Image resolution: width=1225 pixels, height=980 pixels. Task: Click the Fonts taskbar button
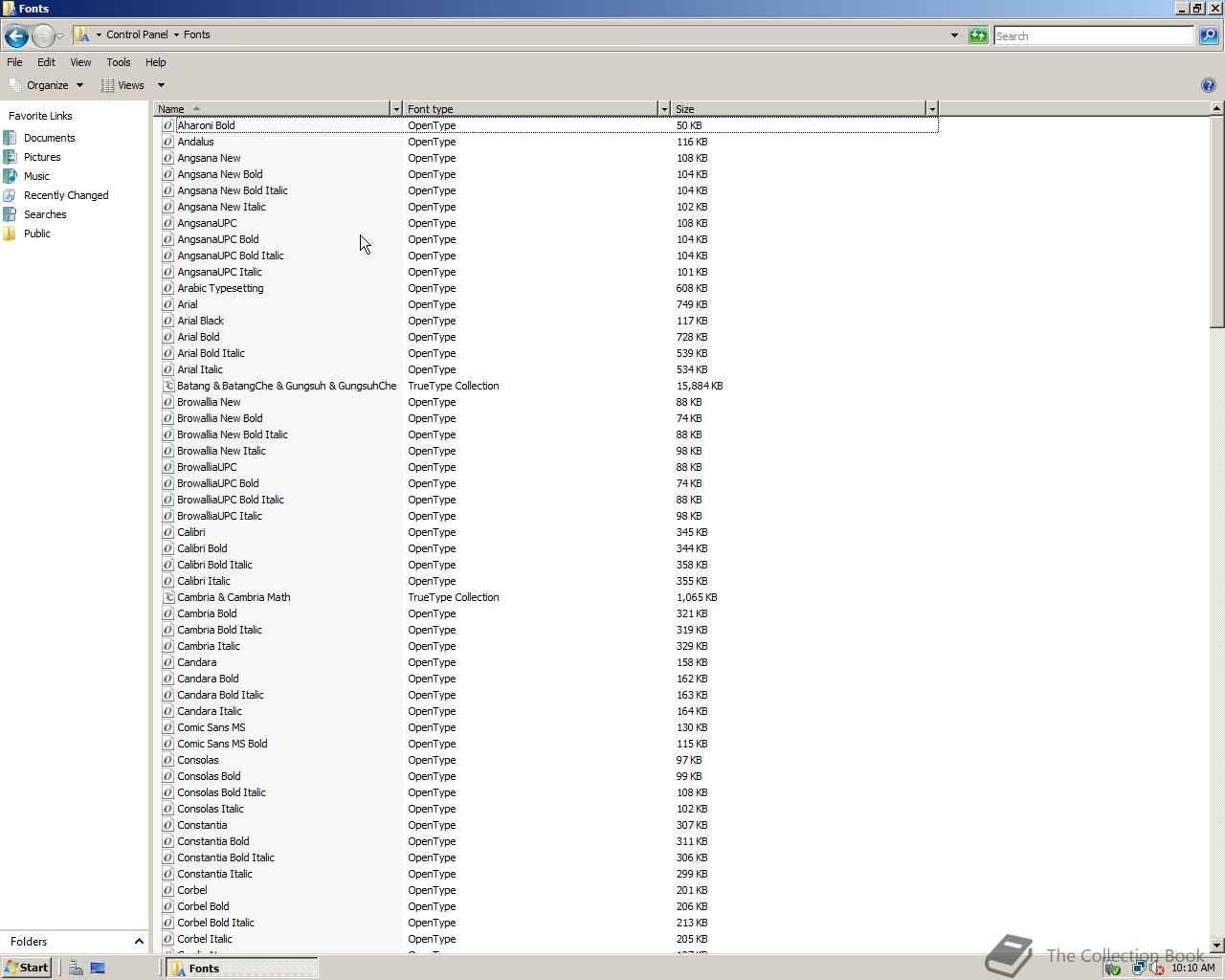243,969
